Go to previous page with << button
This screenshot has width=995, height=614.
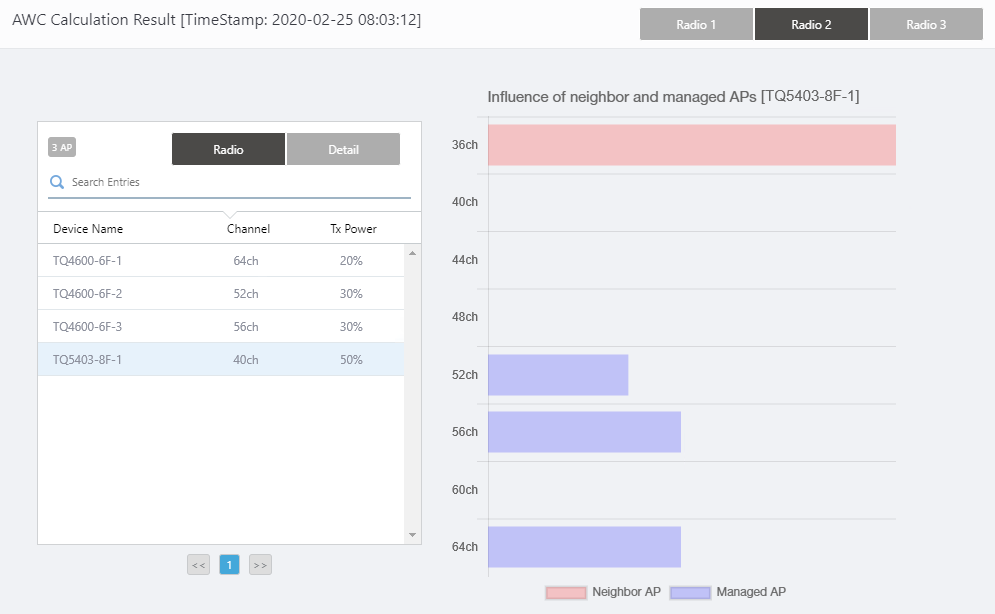[198, 565]
